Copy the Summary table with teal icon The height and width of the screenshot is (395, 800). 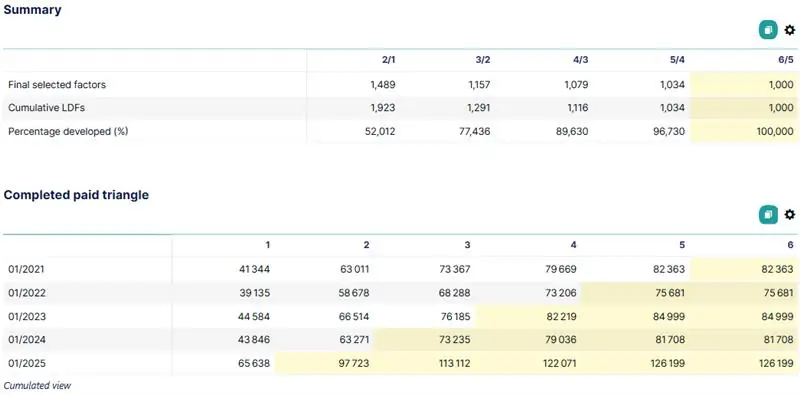[x=768, y=30]
